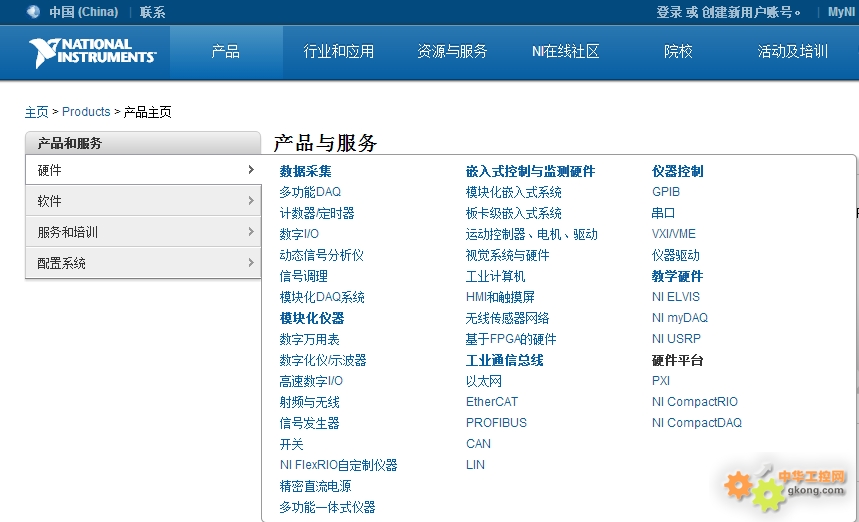Open the NI USRP link
859x522 pixels.
tap(676, 339)
